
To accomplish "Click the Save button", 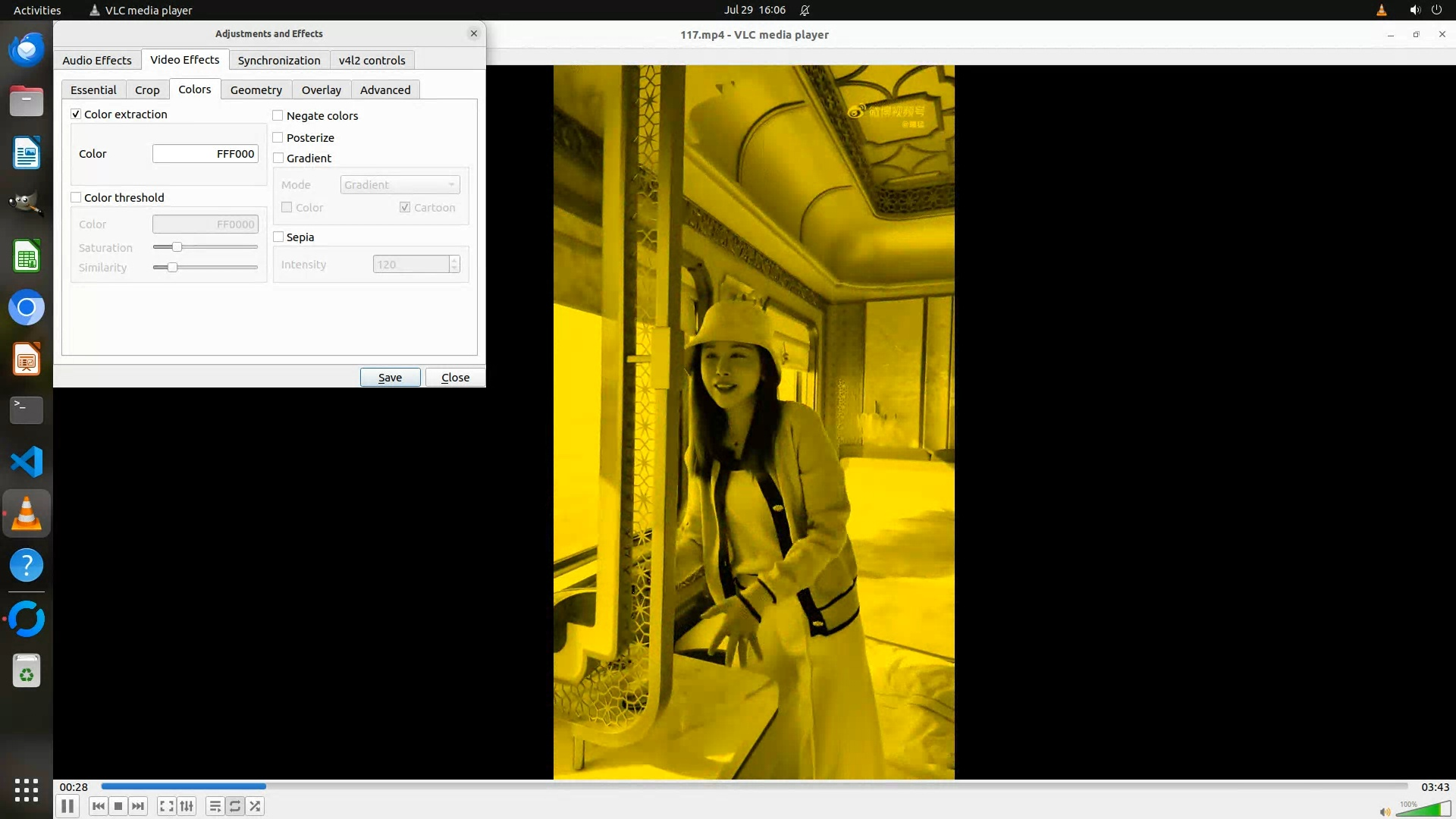I will (x=390, y=378).
